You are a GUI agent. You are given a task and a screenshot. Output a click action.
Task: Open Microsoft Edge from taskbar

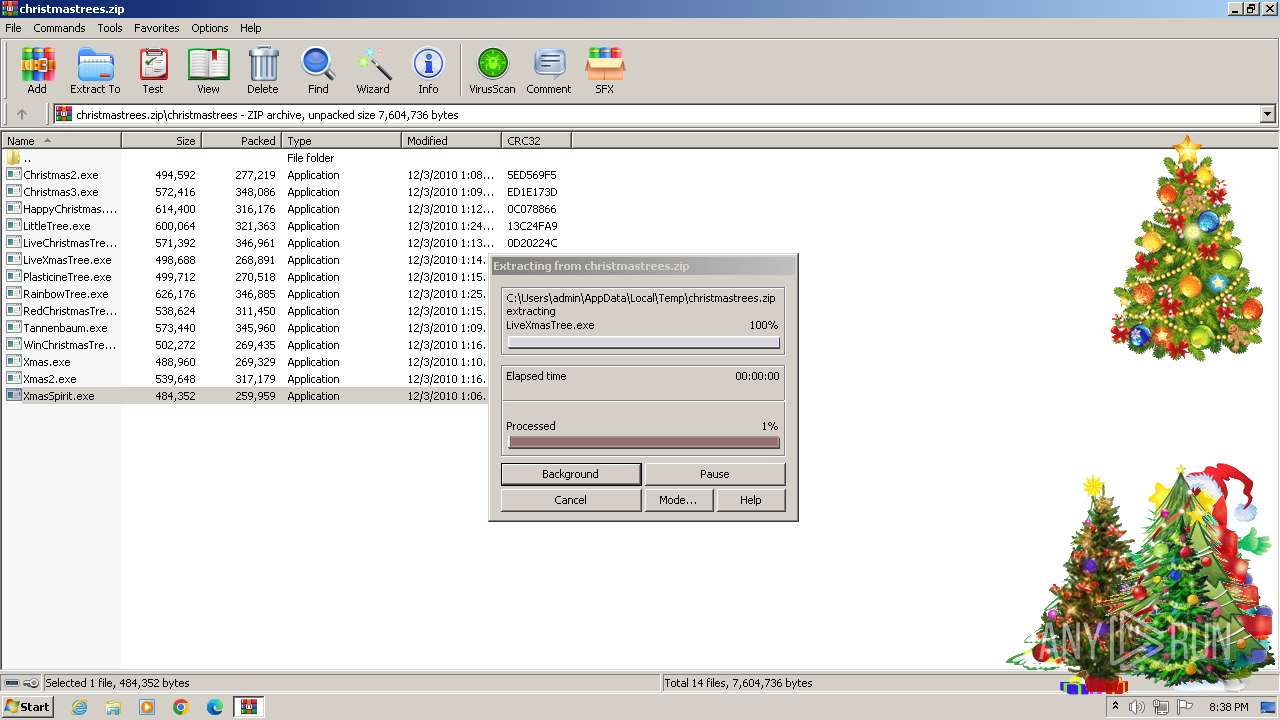click(215, 707)
